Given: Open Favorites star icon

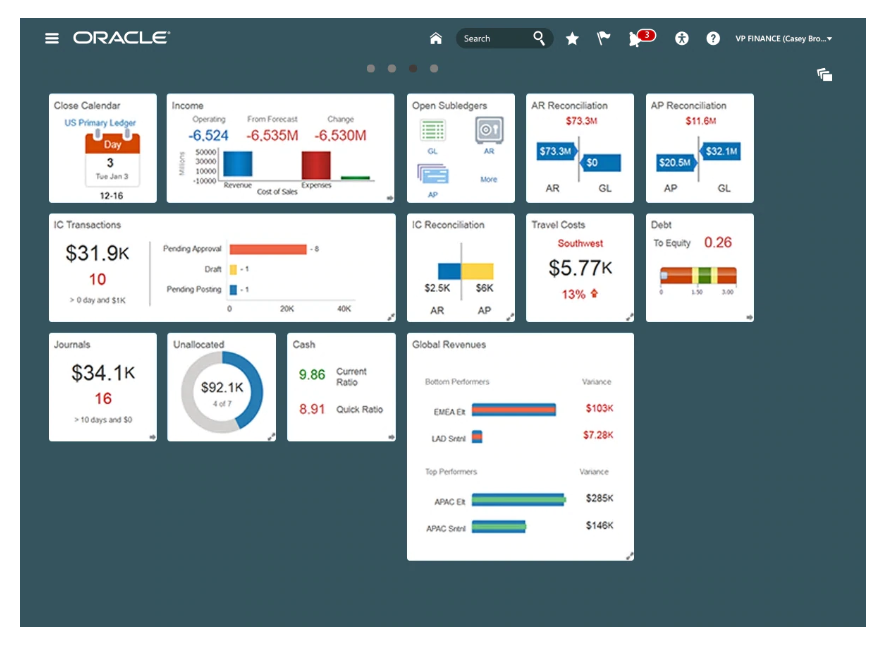Looking at the screenshot, I should click(572, 39).
